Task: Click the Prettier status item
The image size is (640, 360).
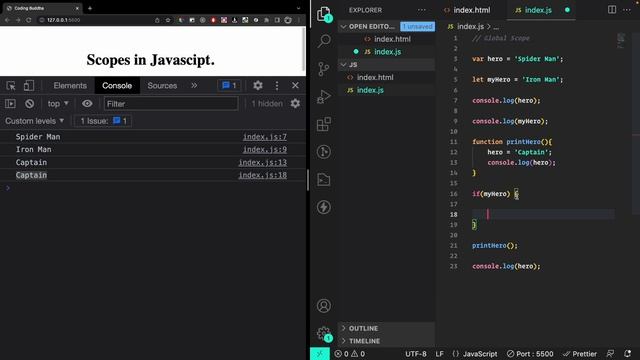Action: point(580,354)
